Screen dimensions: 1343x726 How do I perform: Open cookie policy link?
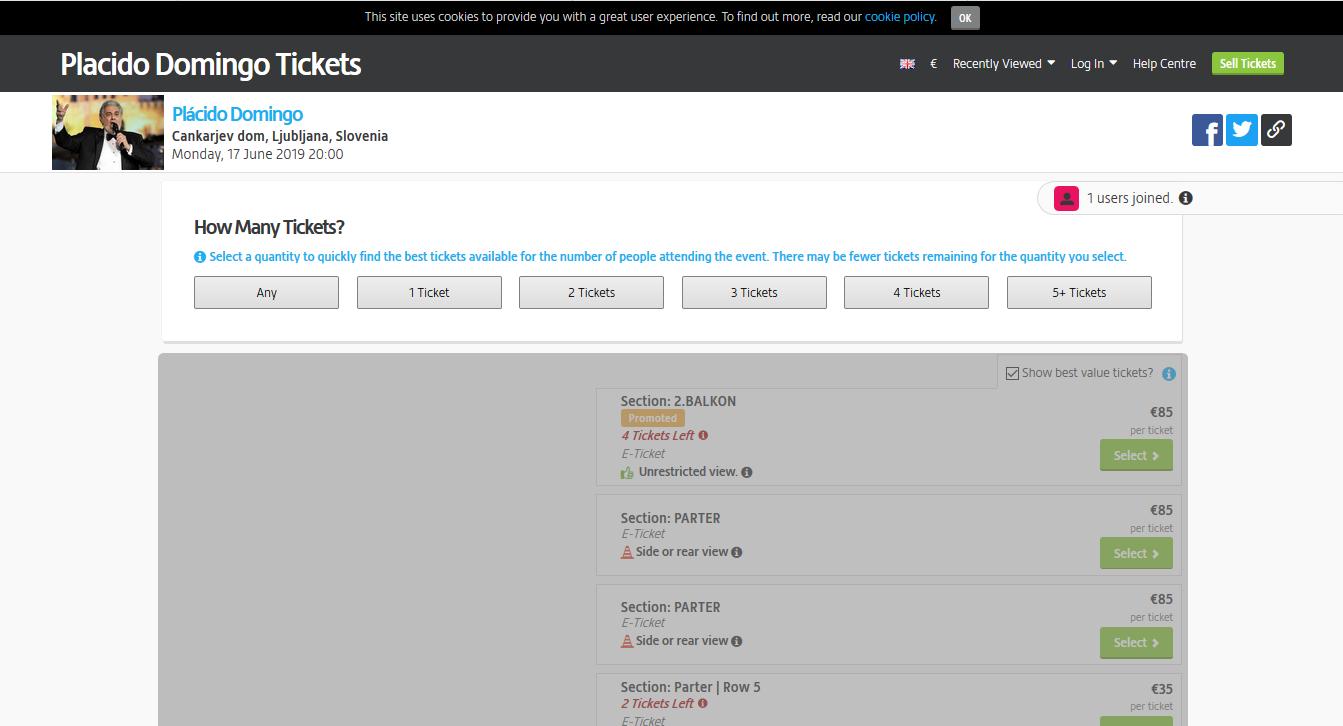[x=900, y=16]
